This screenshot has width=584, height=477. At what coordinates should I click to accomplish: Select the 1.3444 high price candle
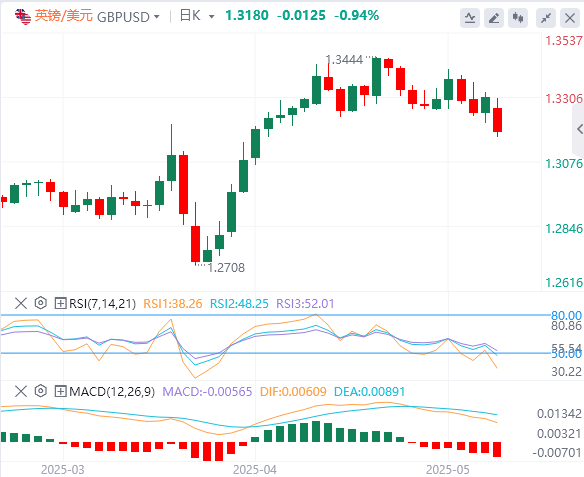(x=377, y=80)
